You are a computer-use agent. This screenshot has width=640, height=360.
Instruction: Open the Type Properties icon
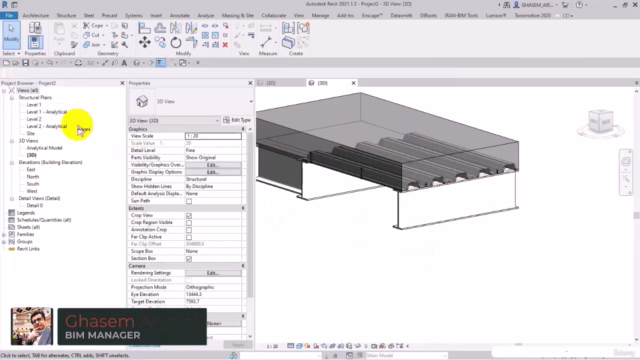[x=35, y=28]
